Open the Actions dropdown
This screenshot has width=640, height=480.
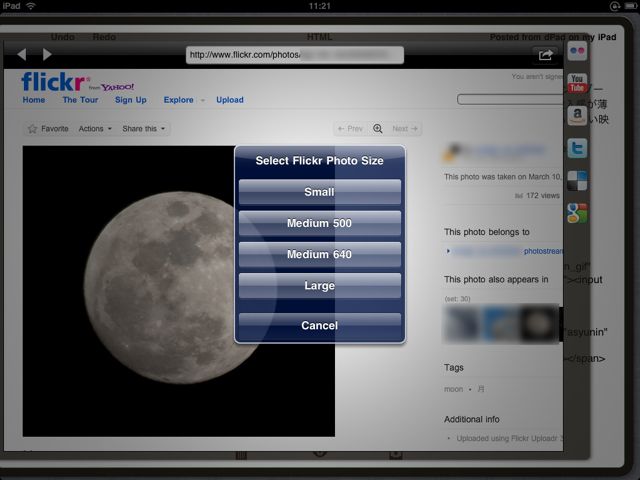click(x=95, y=129)
